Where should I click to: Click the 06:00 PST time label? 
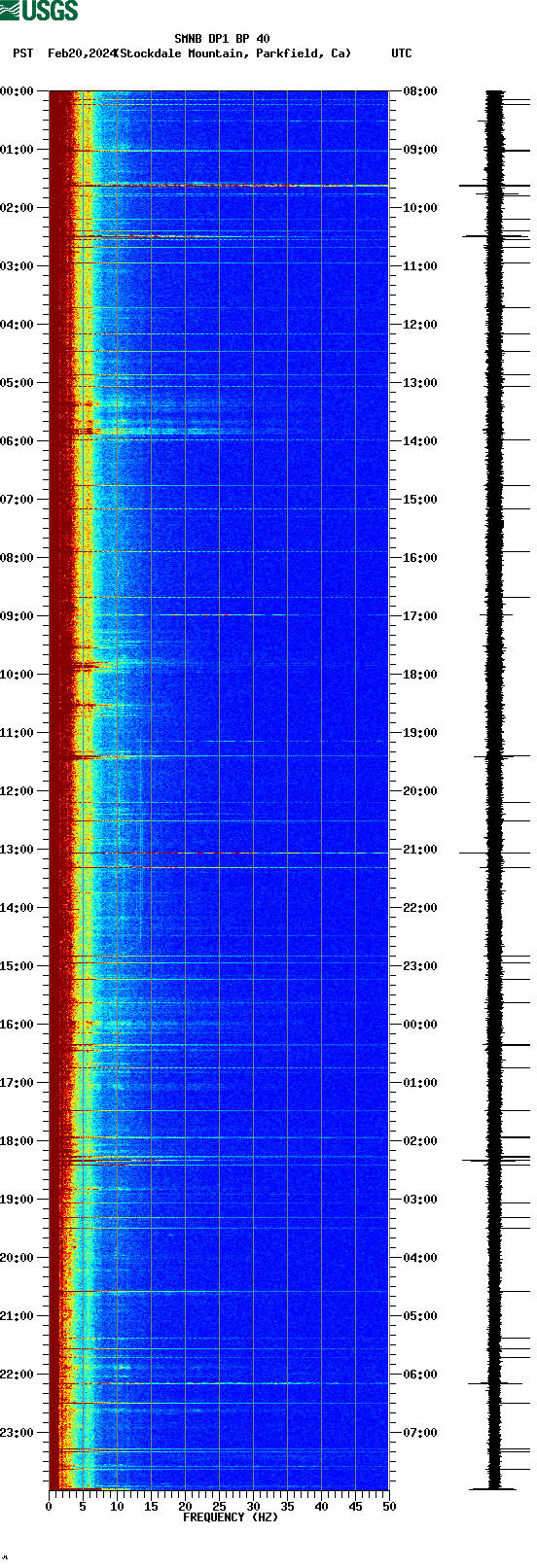point(18,441)
